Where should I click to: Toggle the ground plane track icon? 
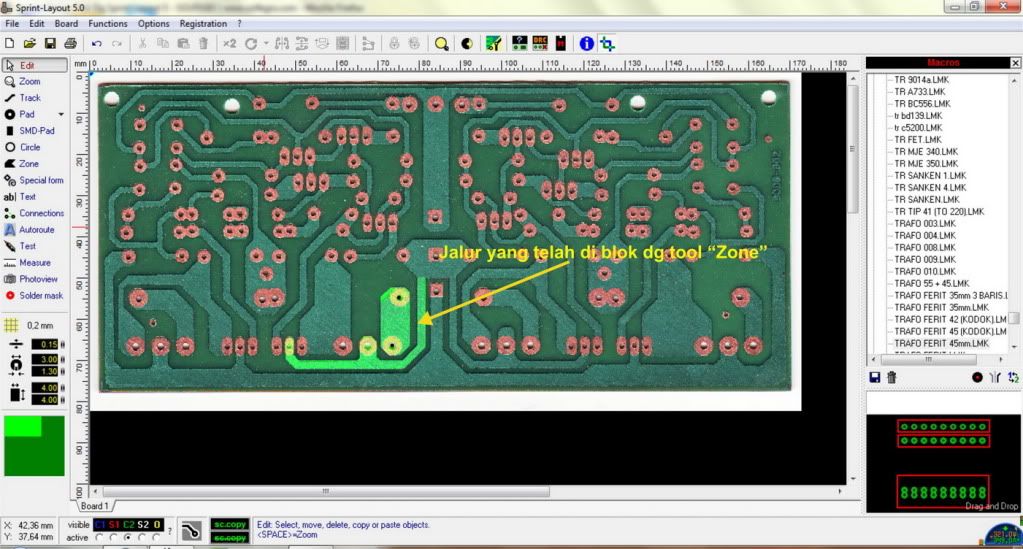click(191, 531)
